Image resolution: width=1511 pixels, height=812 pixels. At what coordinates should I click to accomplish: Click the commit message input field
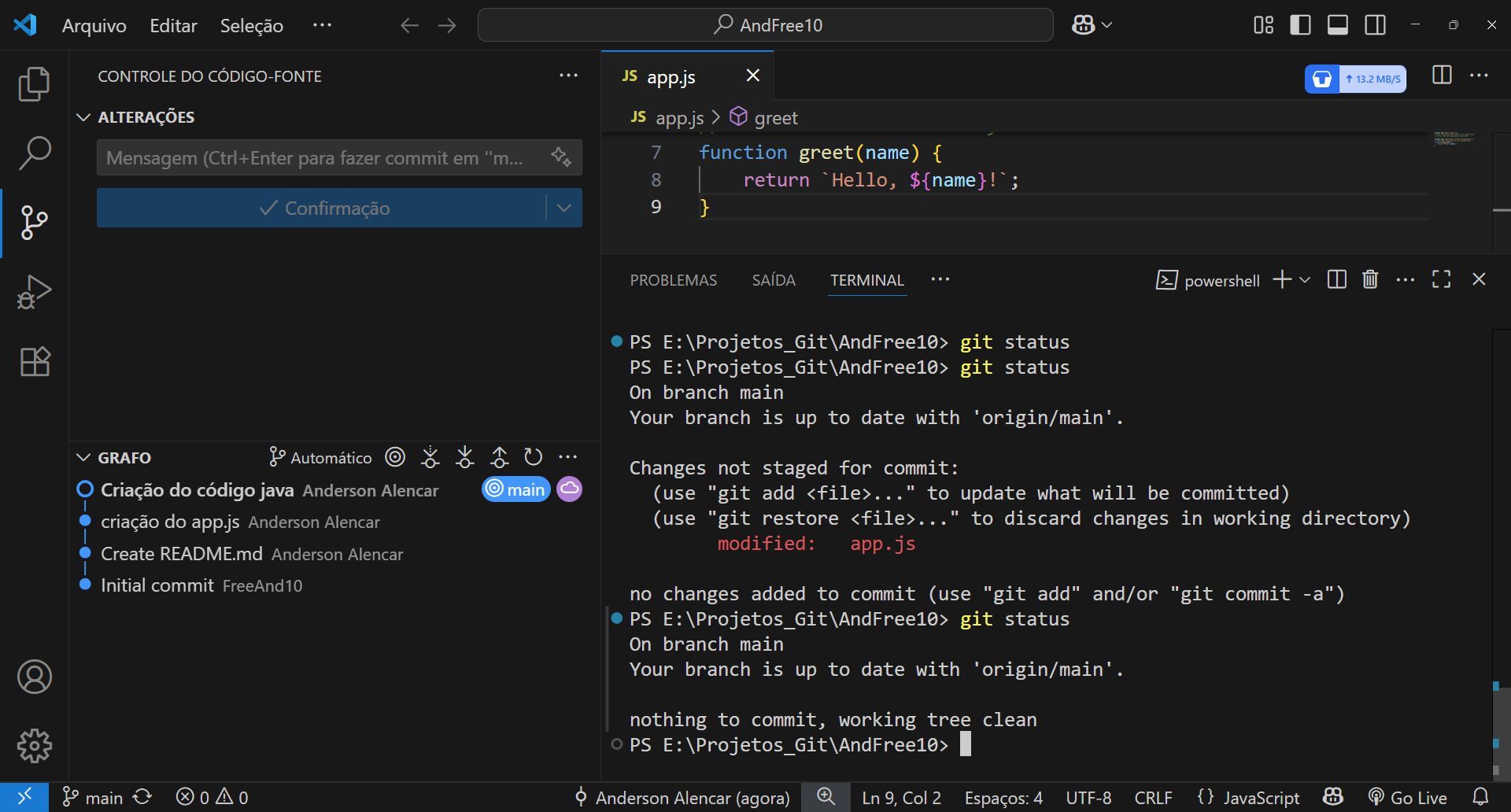[323, 157]
